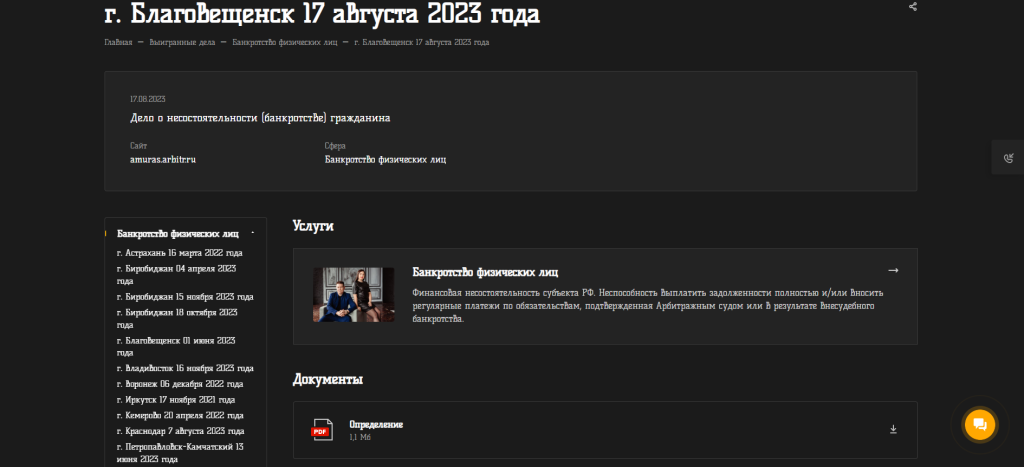Click the arrow on the service card
This screenshot has height=467, width=1024.
[893, 270]
